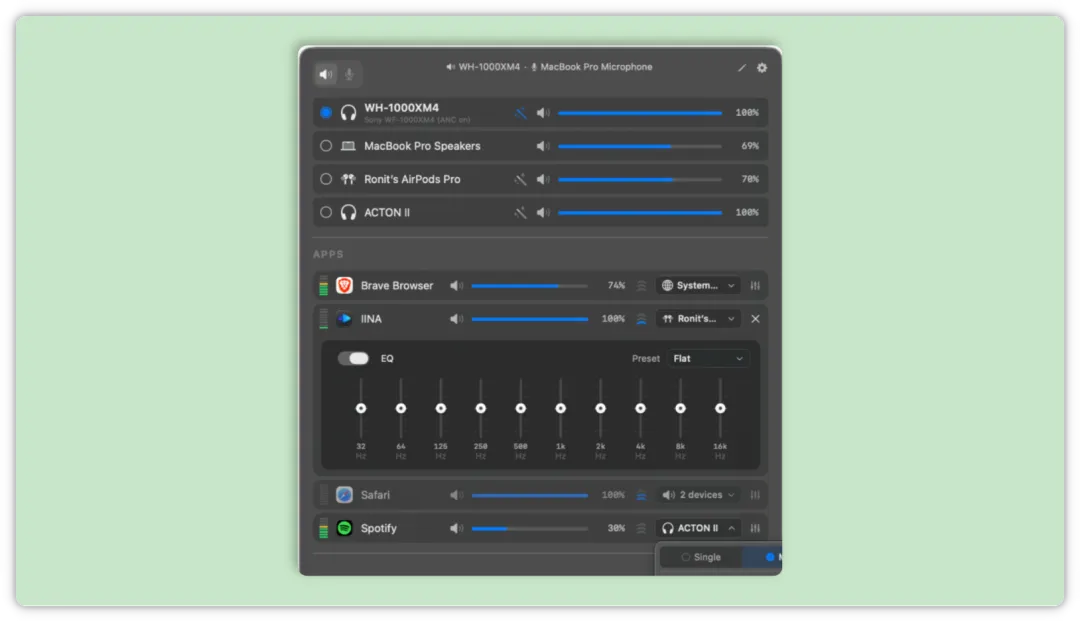The width and height of the screenshot is (1080, 622).
Task: Switch to the output devices speaker tab
Action: [x=326, y=74]
